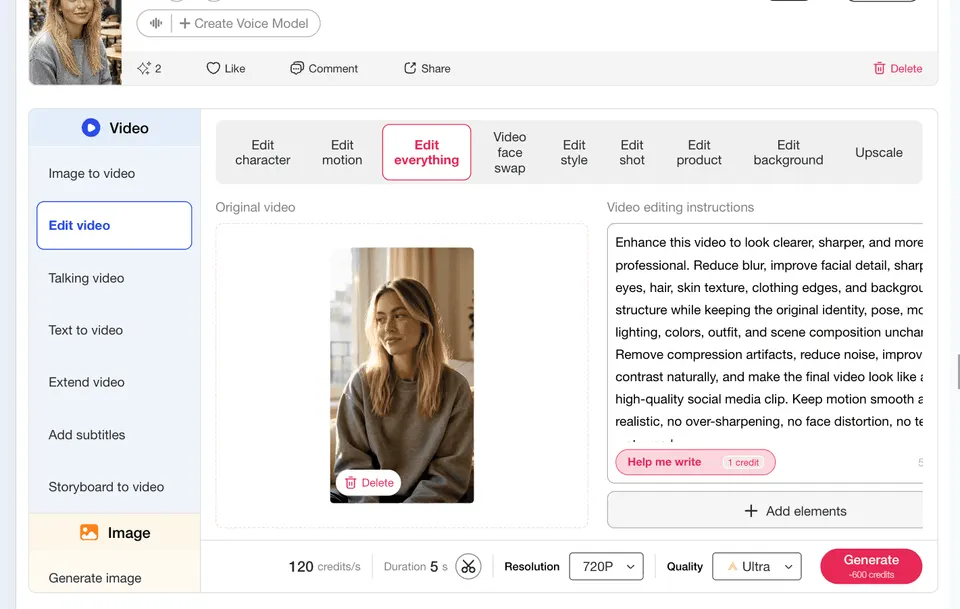The image size is (960, 609).
Task: Select the Edit everything tab
Action: click(x=427, y=152)
